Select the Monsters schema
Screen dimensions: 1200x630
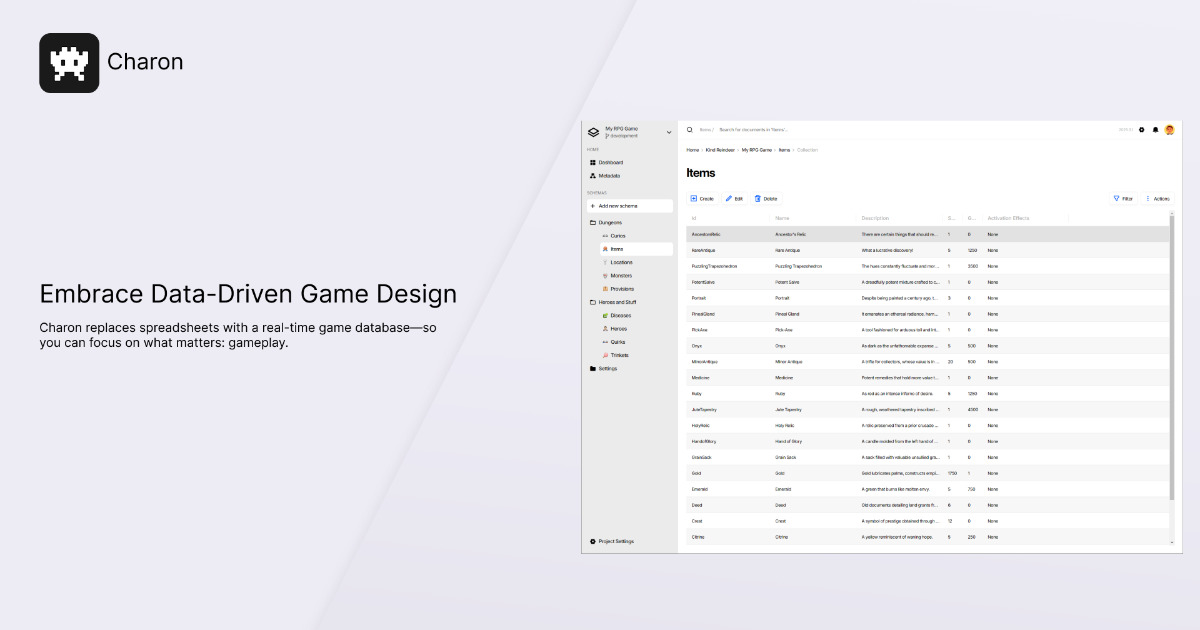click(622, 275)
